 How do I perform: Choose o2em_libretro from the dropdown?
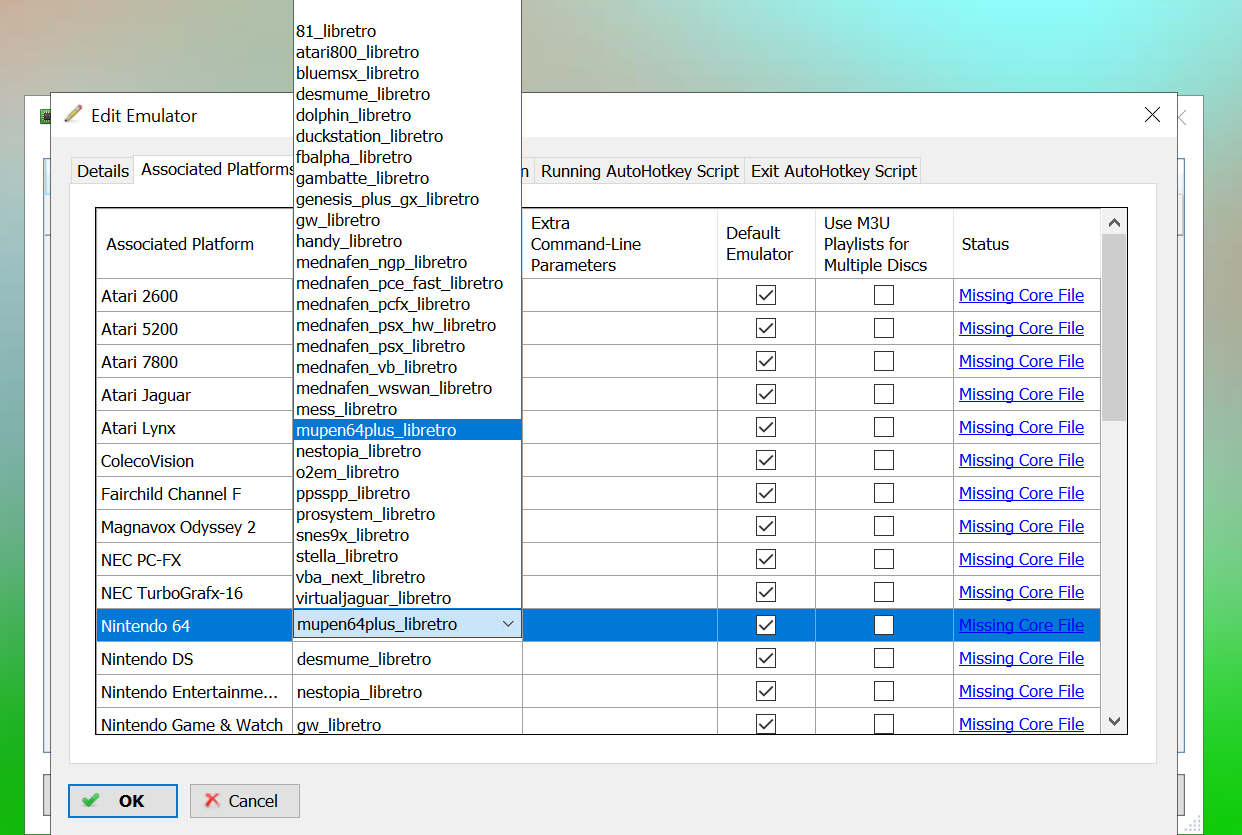point(407,472)
